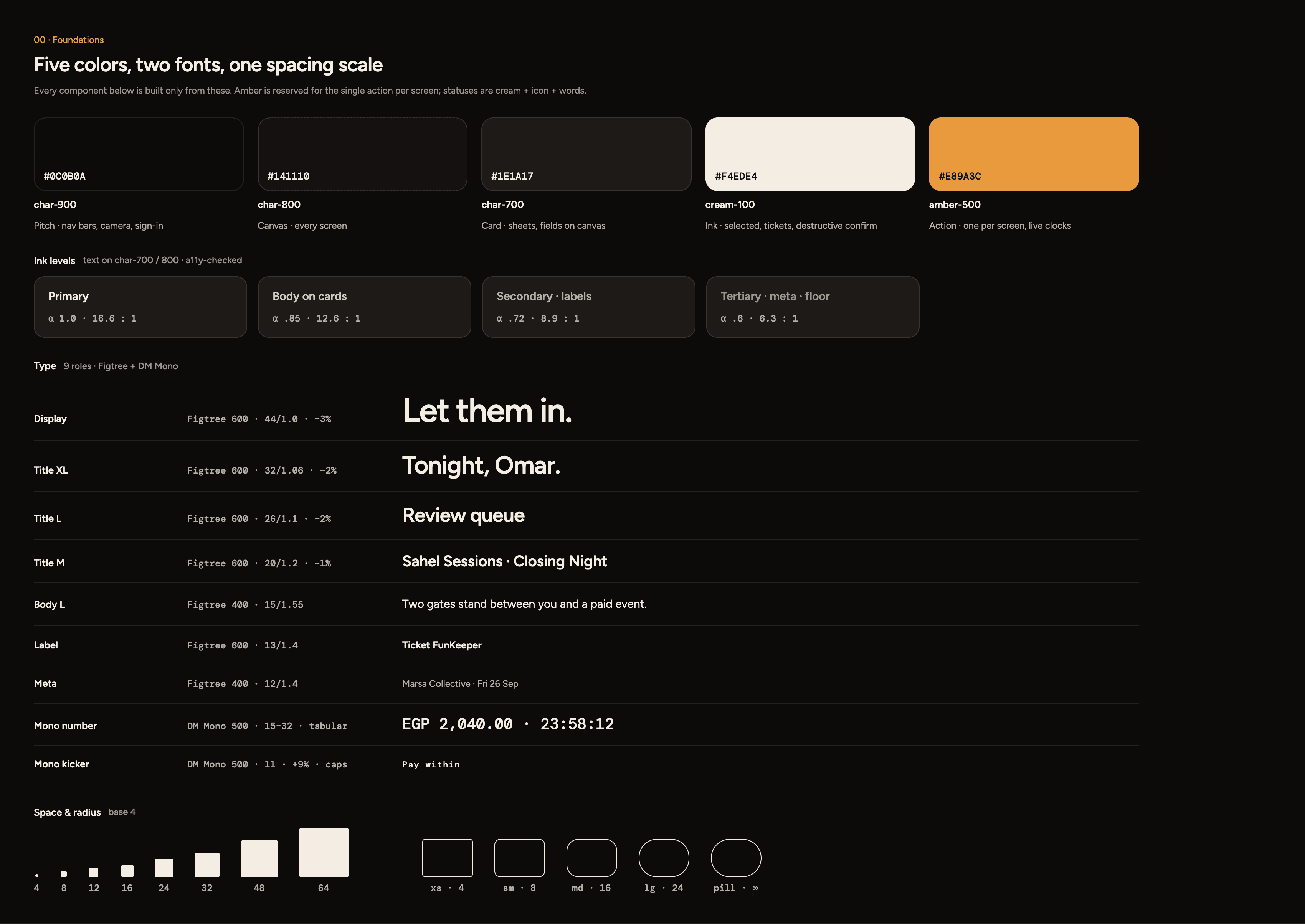Click the #0C0B0A char-900 color swatch
1305x924 pixels.
point(138,154)
